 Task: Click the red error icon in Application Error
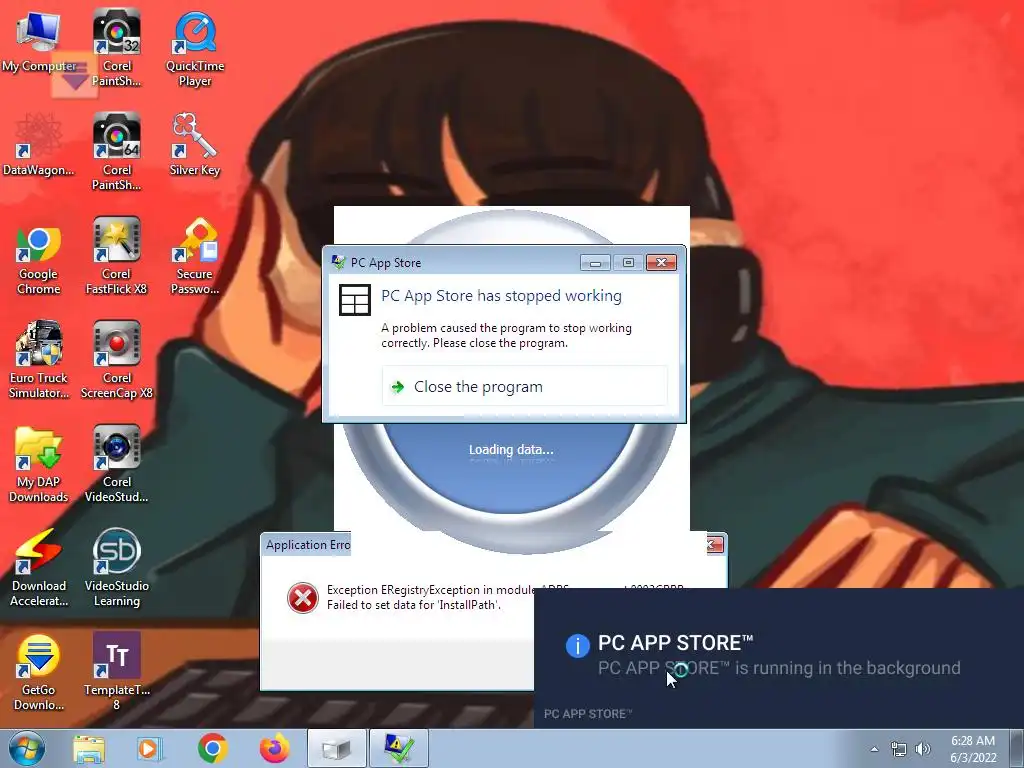click(303, 598)
